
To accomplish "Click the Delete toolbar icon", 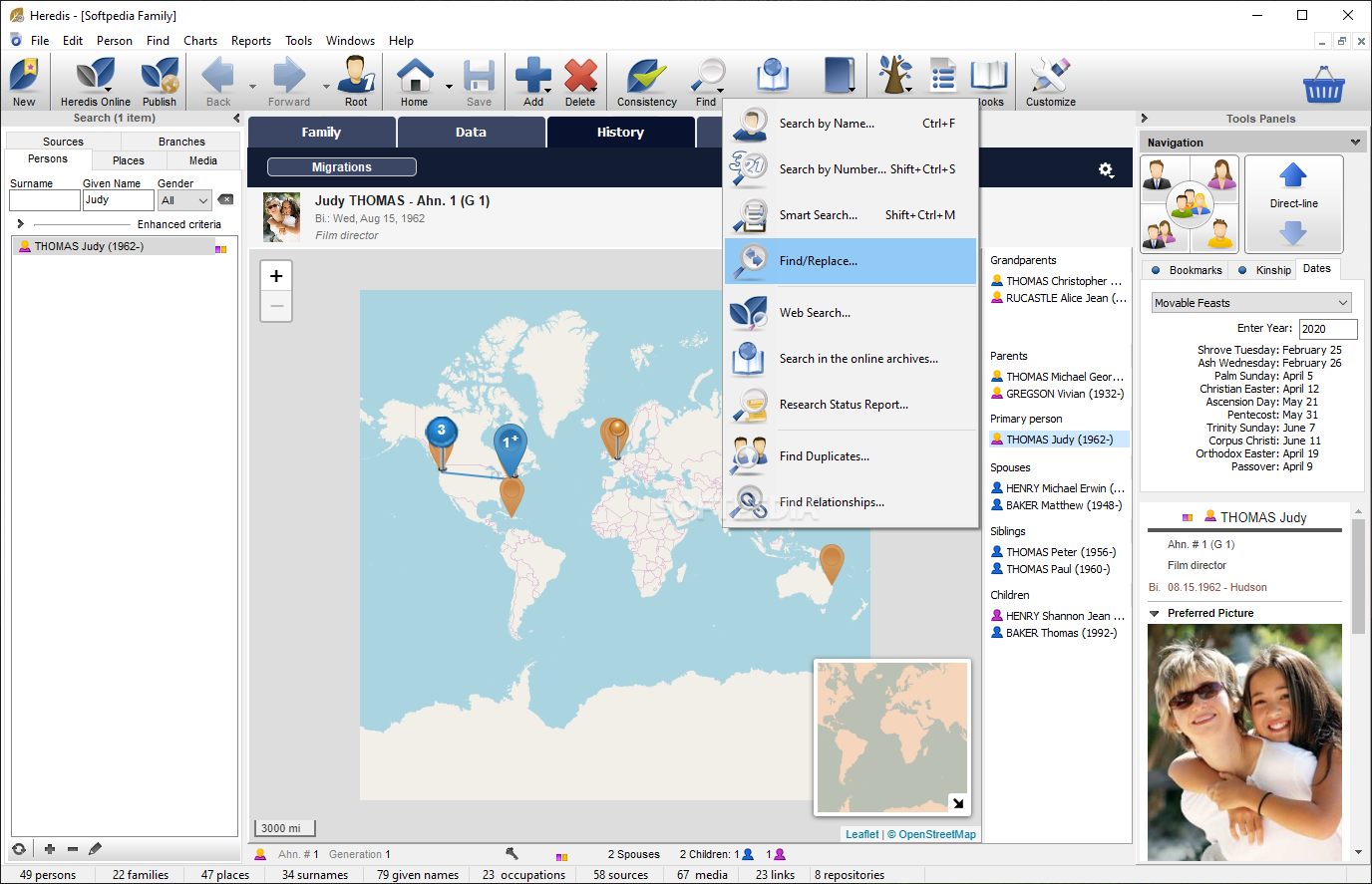I will pyautogui.click(x=580, y=82).
